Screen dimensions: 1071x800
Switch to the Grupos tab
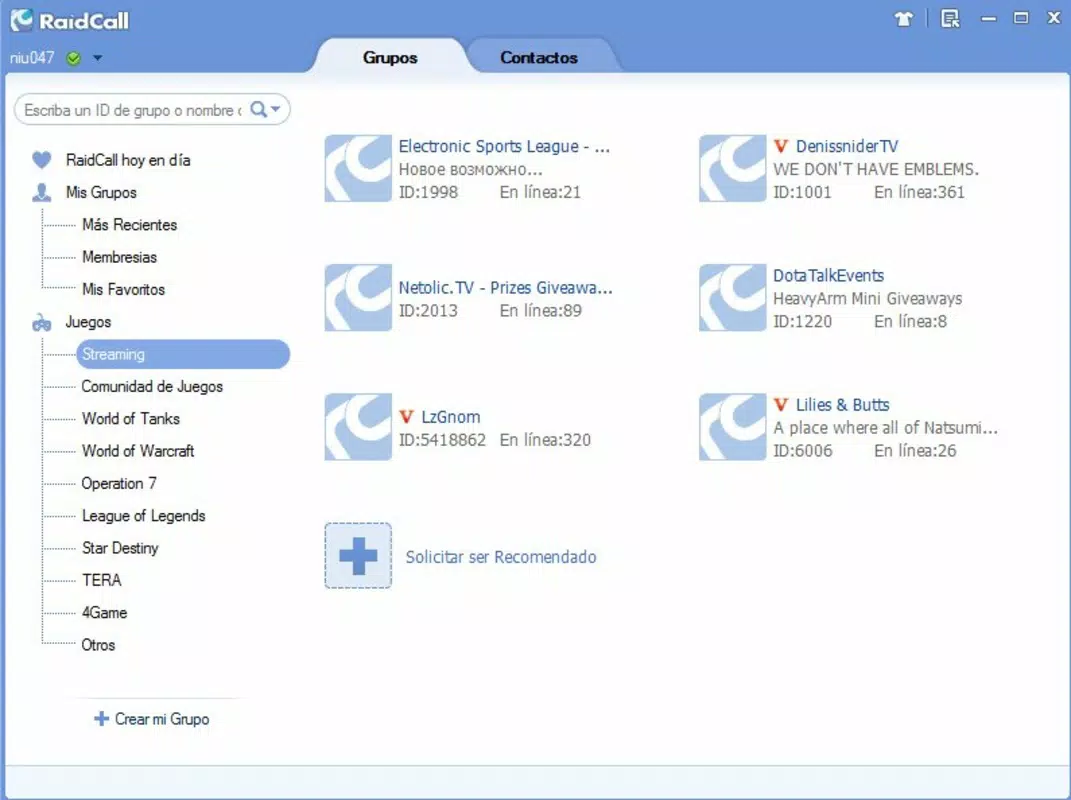pos(389,57)
